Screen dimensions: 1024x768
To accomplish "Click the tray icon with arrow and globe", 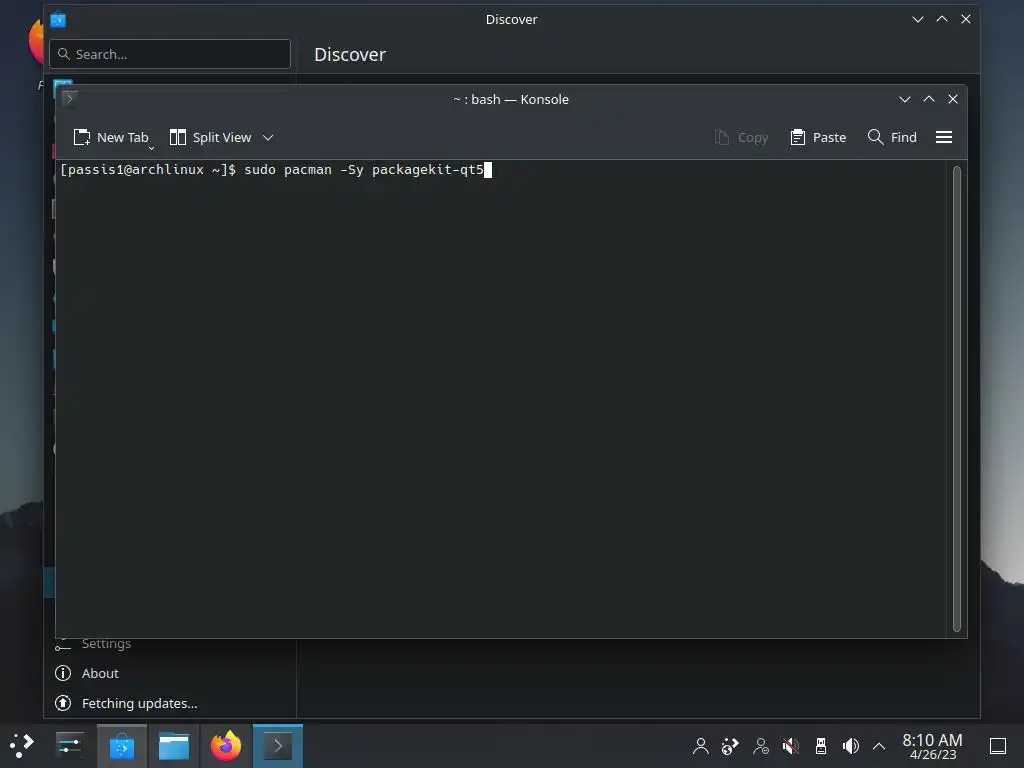I will tap(730, 746).
